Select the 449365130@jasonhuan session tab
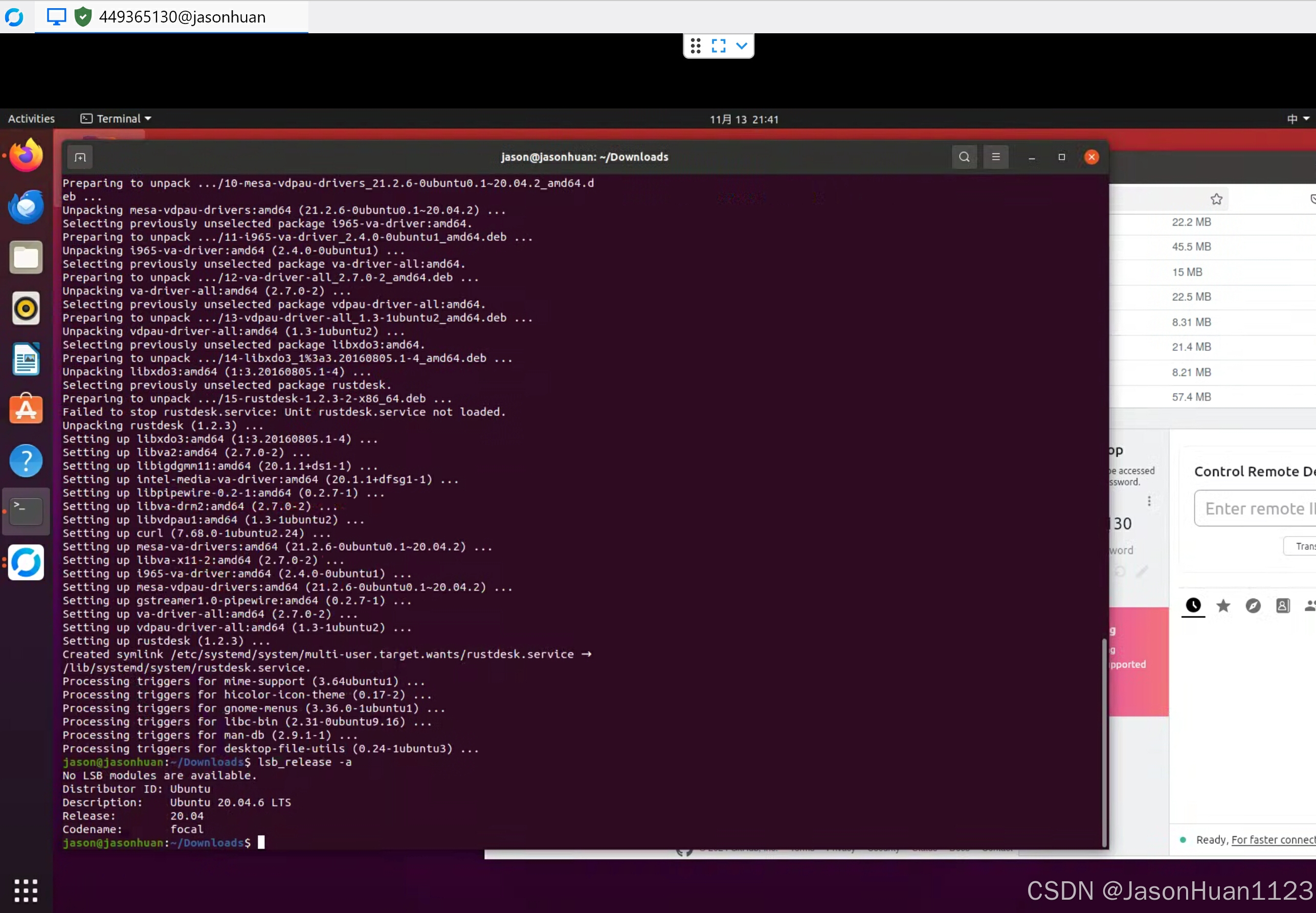 (171, 16)
